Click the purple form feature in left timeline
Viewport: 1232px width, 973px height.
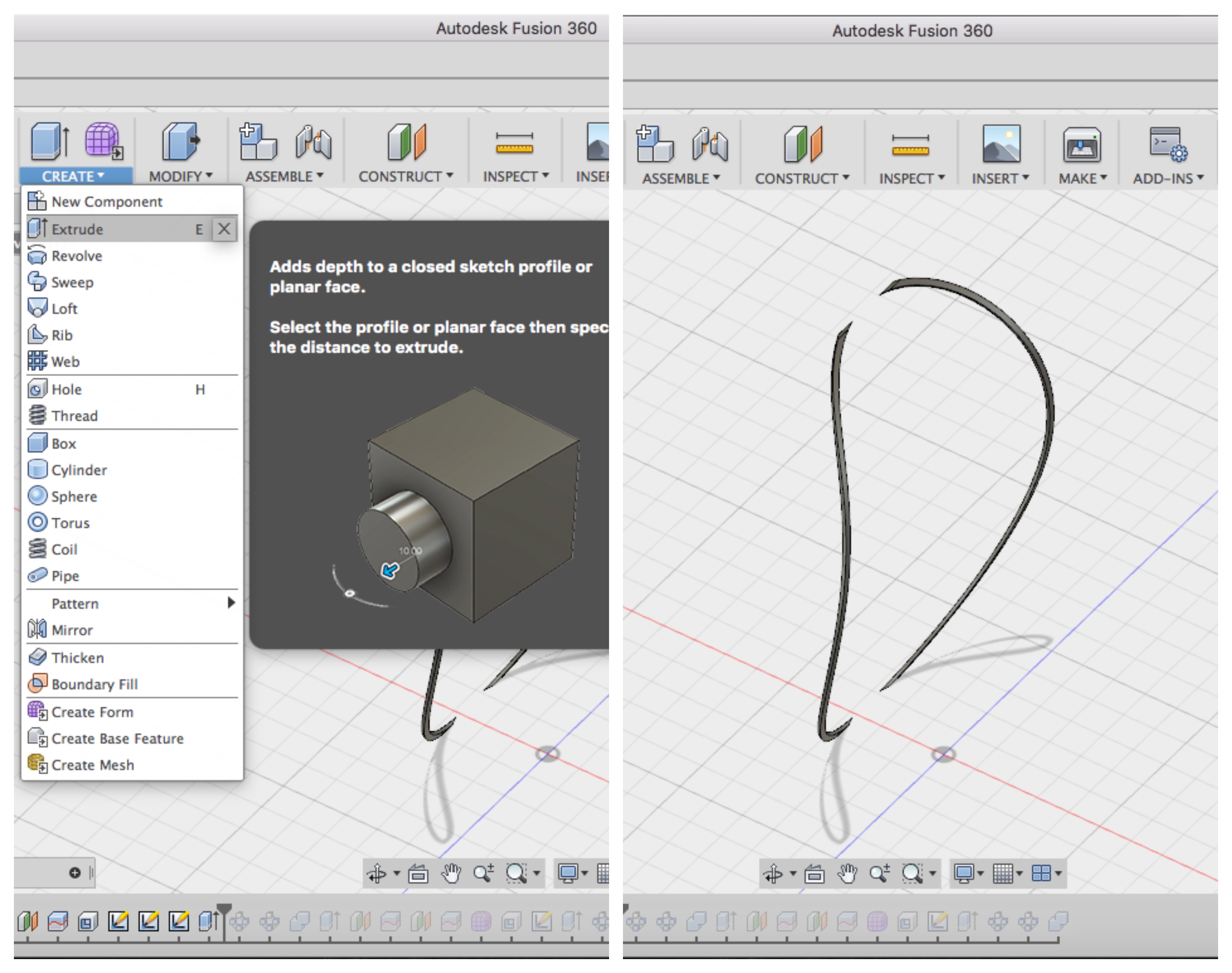coord(481,921)
